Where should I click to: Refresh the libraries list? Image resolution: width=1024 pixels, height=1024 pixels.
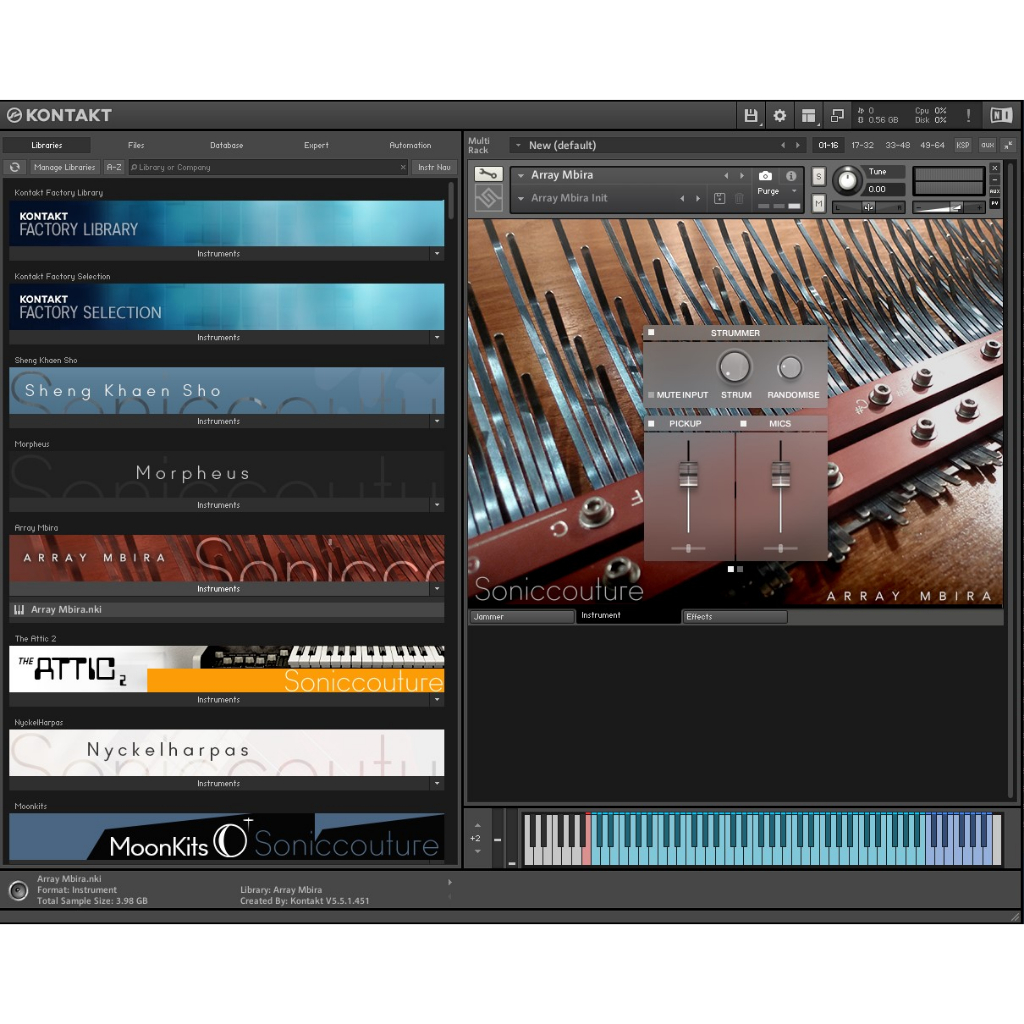tap(15, 167)
